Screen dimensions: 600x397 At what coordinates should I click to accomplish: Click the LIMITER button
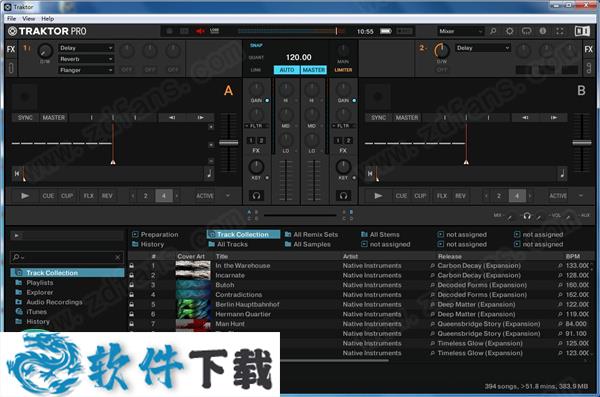[343, 70]
